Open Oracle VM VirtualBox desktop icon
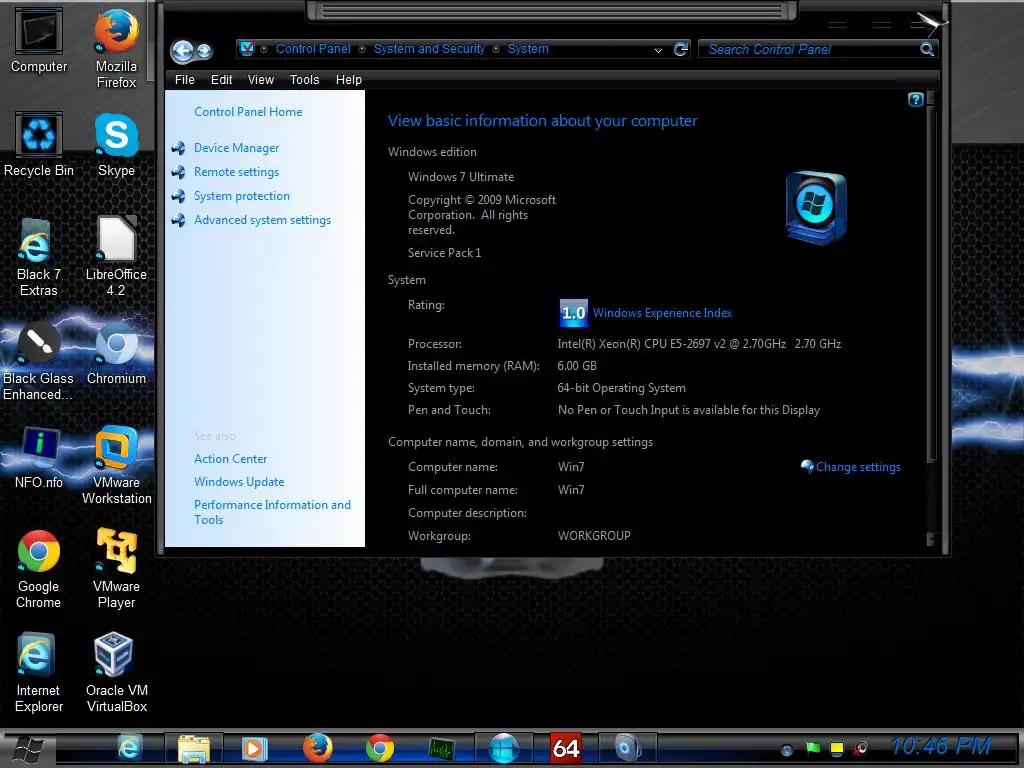The height and width of the screenshot is (768, 1024). click(x=116, y=672)
